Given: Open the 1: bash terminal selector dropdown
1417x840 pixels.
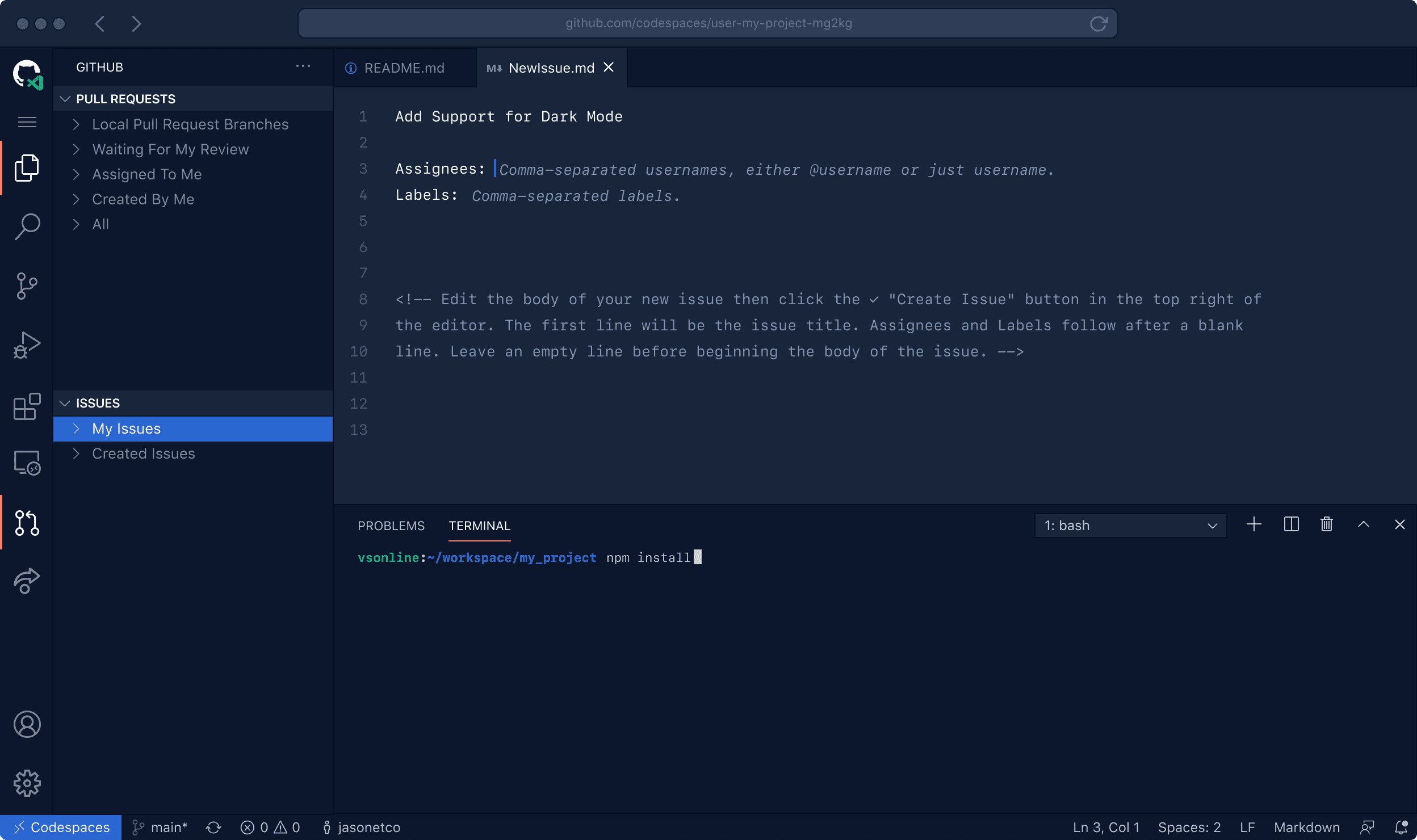Looking at the screenshot, I should tap(1130, 524).
